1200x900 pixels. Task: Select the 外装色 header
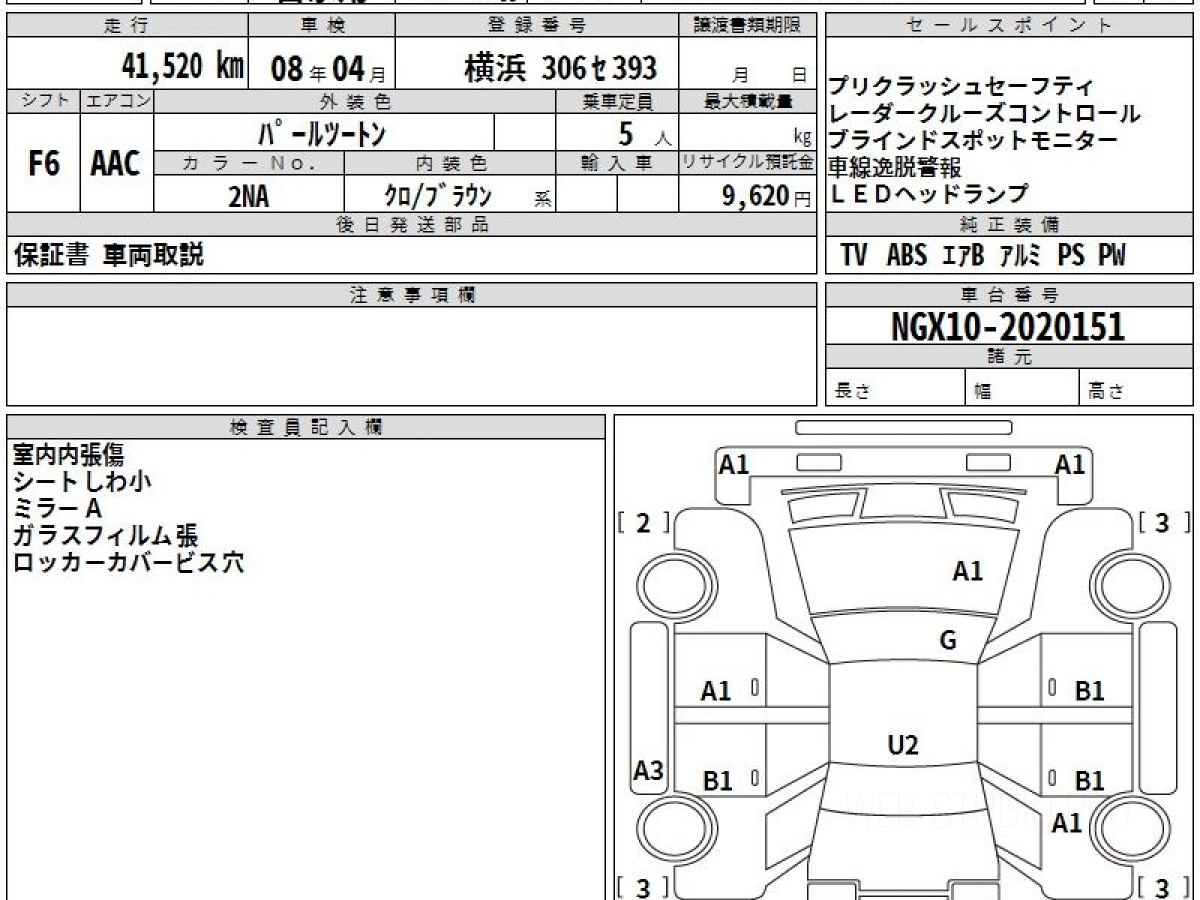tap(355, 101)
